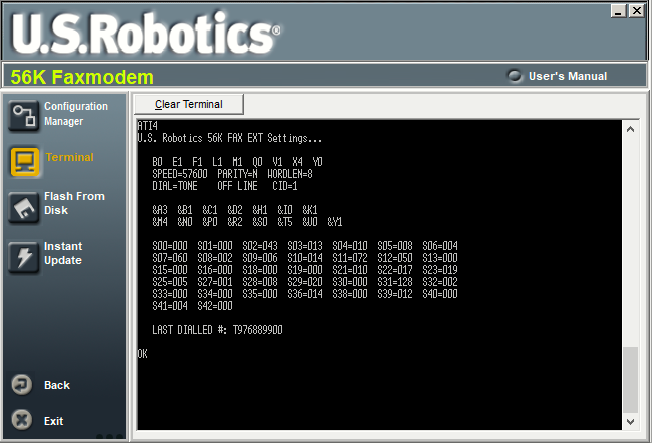Click the &Y1 setting
The image size is (652, 444).
point(335,222)
